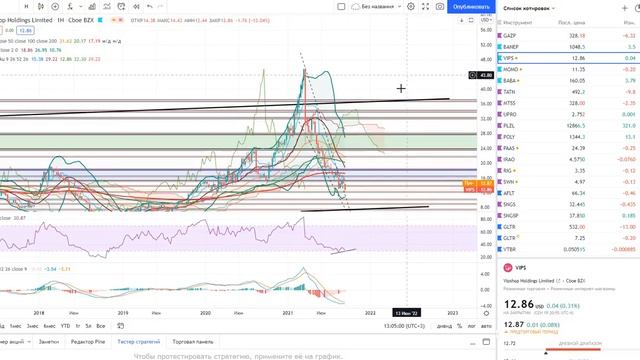Select the SWN row in the watchlist
This screenshot has height=360, width=640.
[568, 182]
